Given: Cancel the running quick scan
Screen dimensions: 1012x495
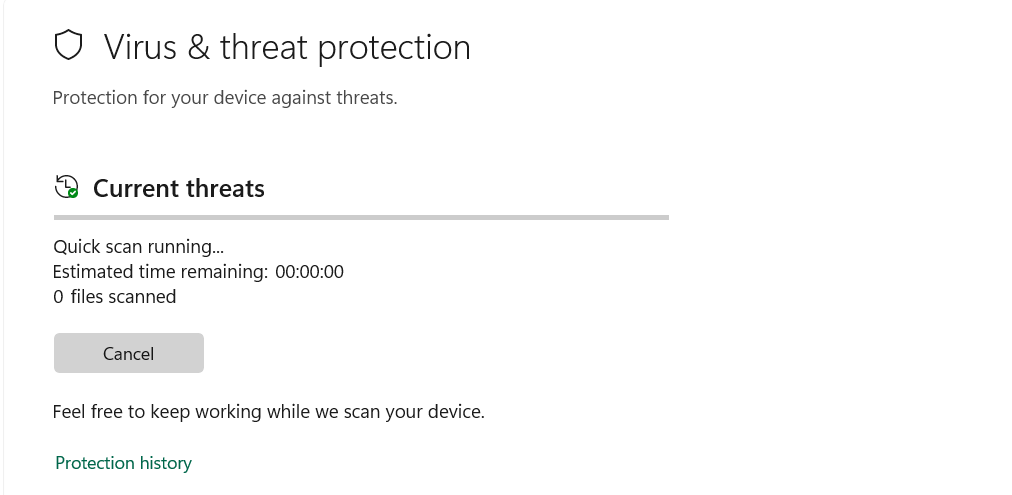Looking at the screenshot, I should (128, 353).
